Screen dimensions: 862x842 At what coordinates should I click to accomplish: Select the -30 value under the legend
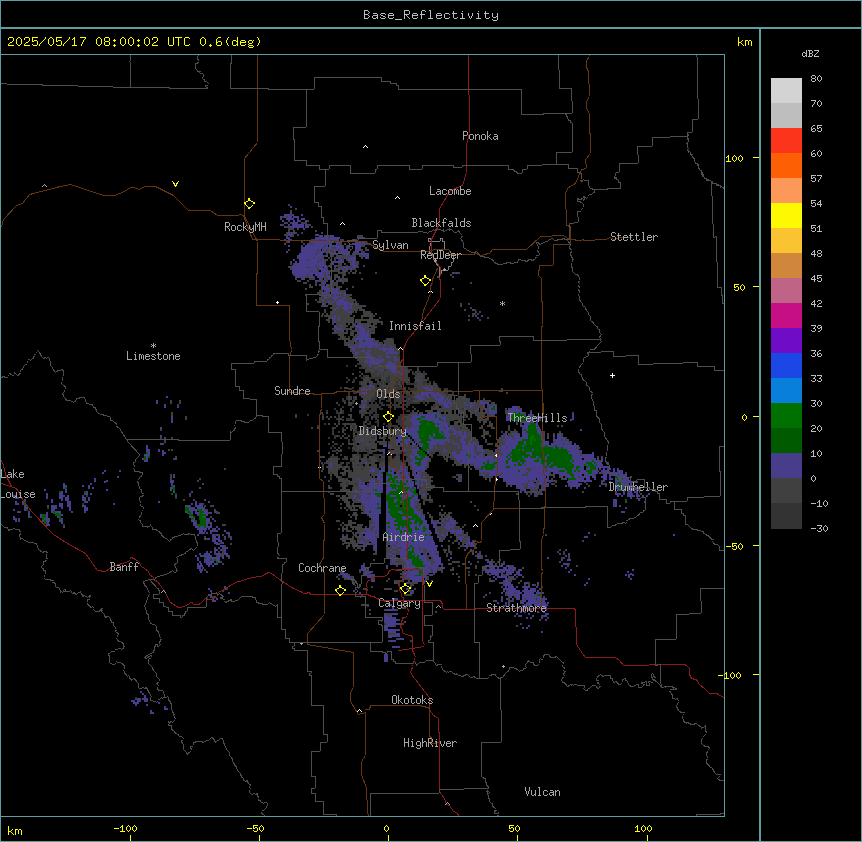(x=819, y=528)
